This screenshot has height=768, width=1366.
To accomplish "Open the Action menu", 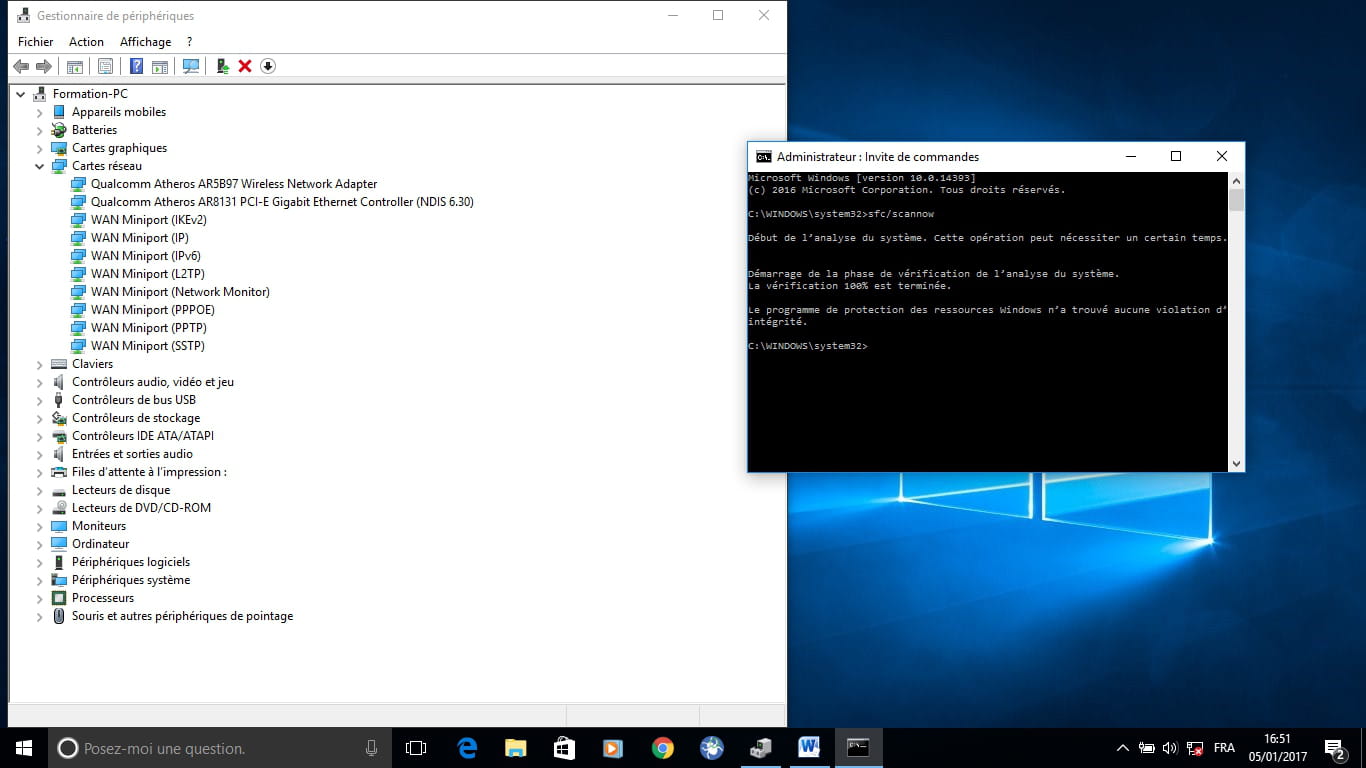I will tap(86, 42).
